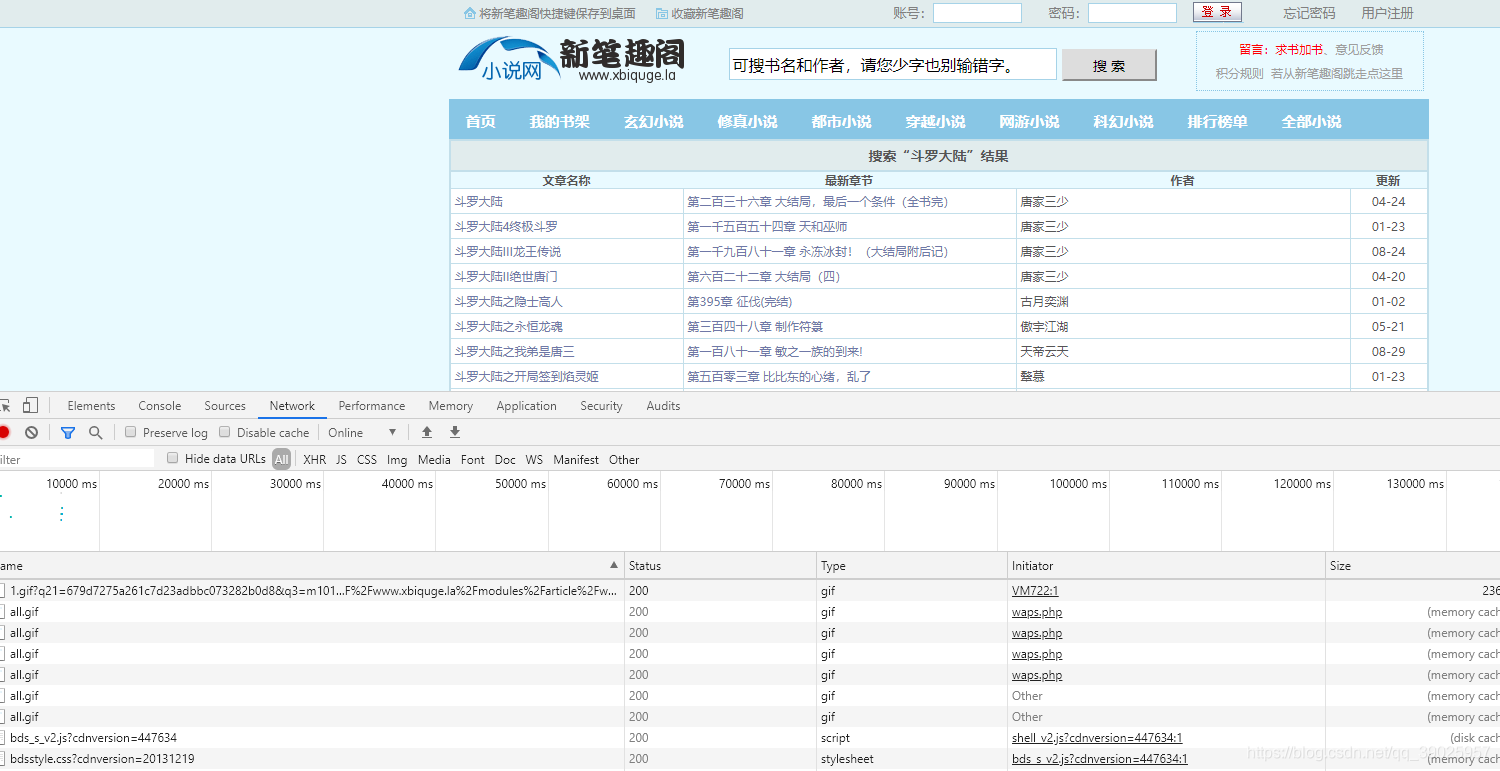Focus the network Filter text field
The image size is (1500, 771).
tap(77, 459)
